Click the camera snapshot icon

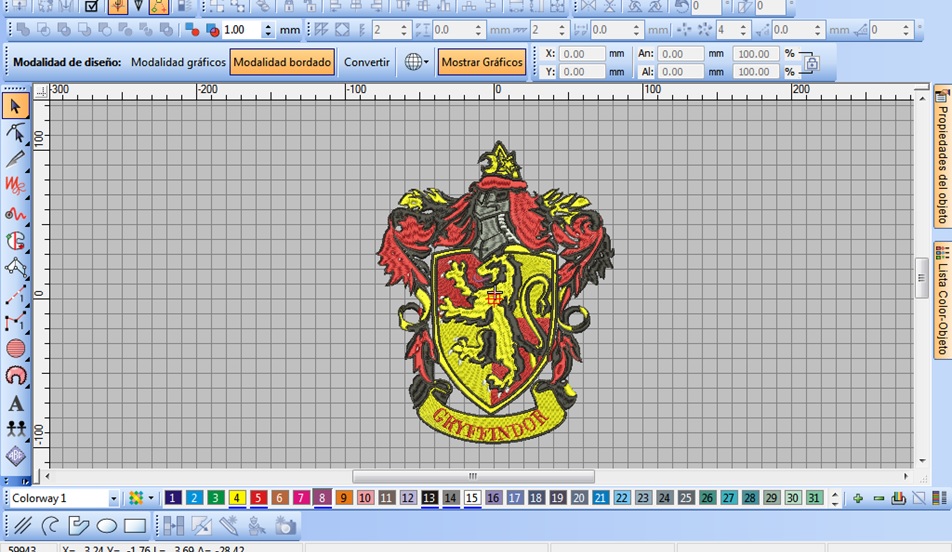pyautogui.click(x=285, y=525)
